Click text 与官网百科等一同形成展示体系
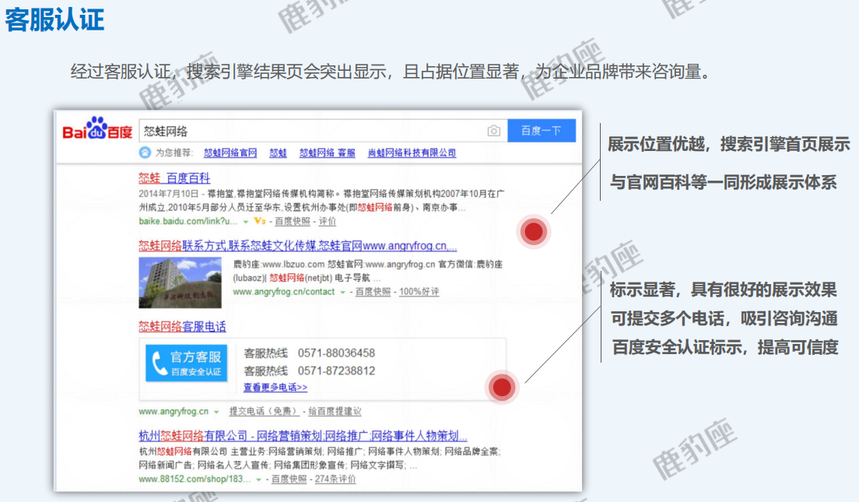 click(723, 182)
